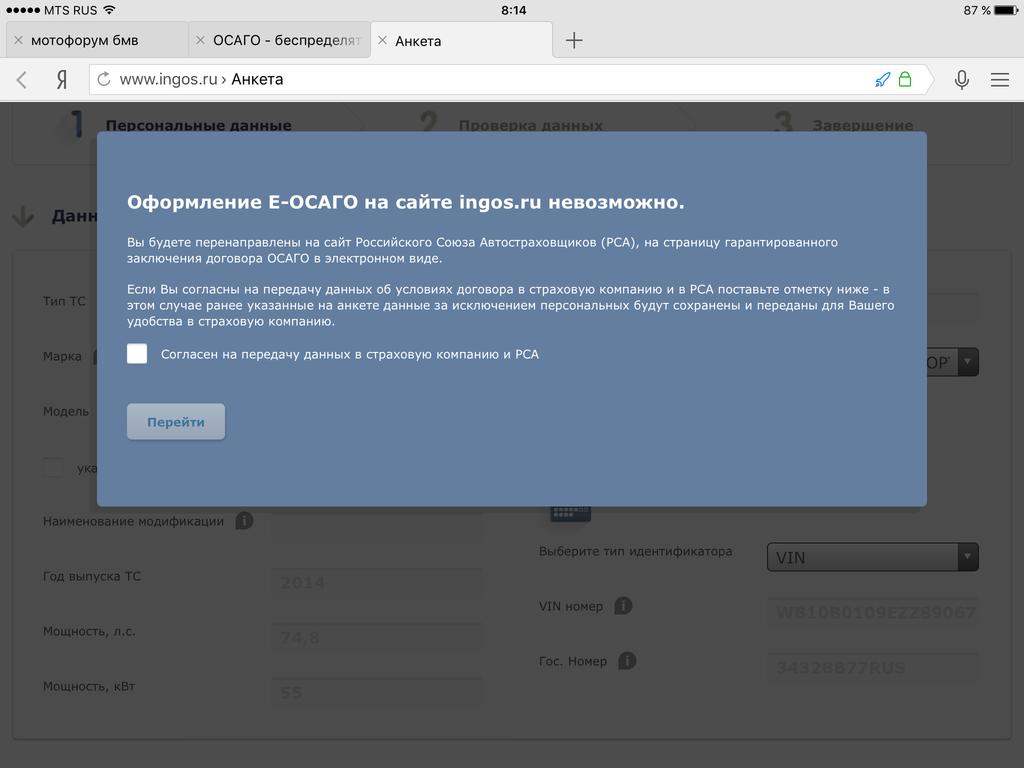Reload the page with the refresh icon

click(x=104, y=80)
